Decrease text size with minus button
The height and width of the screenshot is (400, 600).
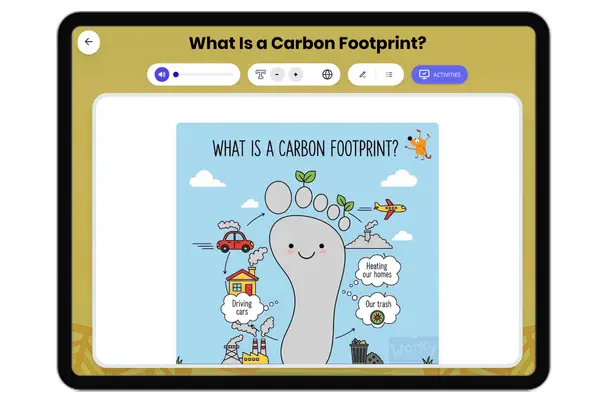pos(277,74)
